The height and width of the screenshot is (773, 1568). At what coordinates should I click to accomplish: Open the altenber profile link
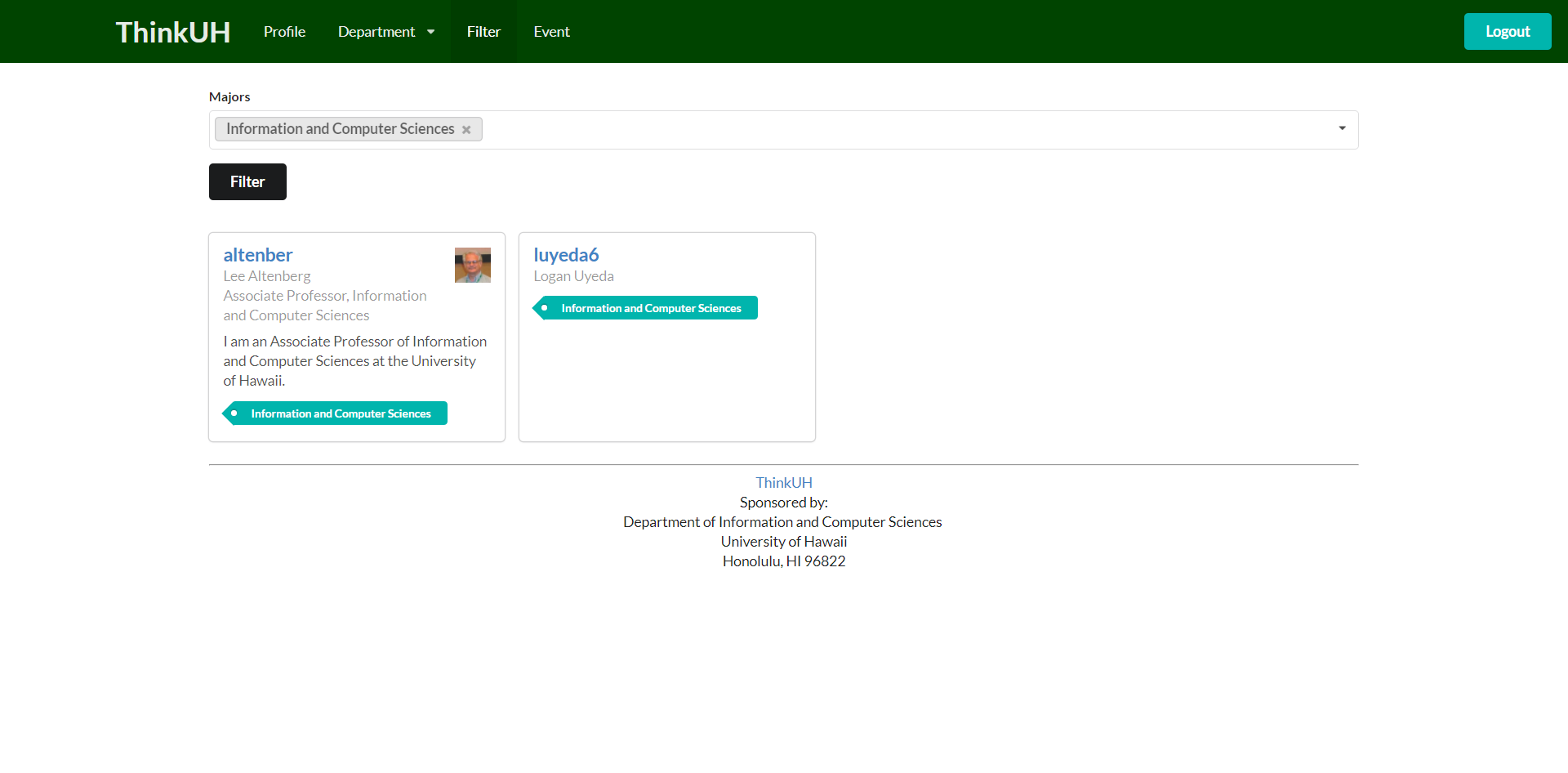coord(257,255)
